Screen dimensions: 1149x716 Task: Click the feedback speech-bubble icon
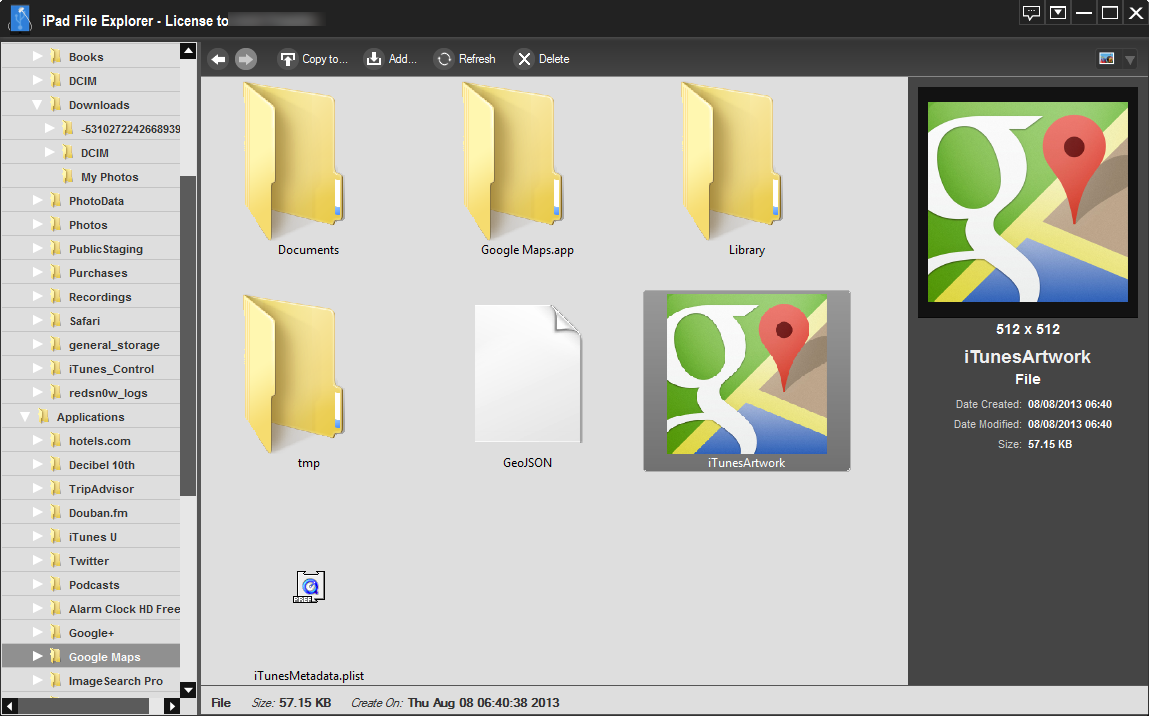(x=1032, y=13)
